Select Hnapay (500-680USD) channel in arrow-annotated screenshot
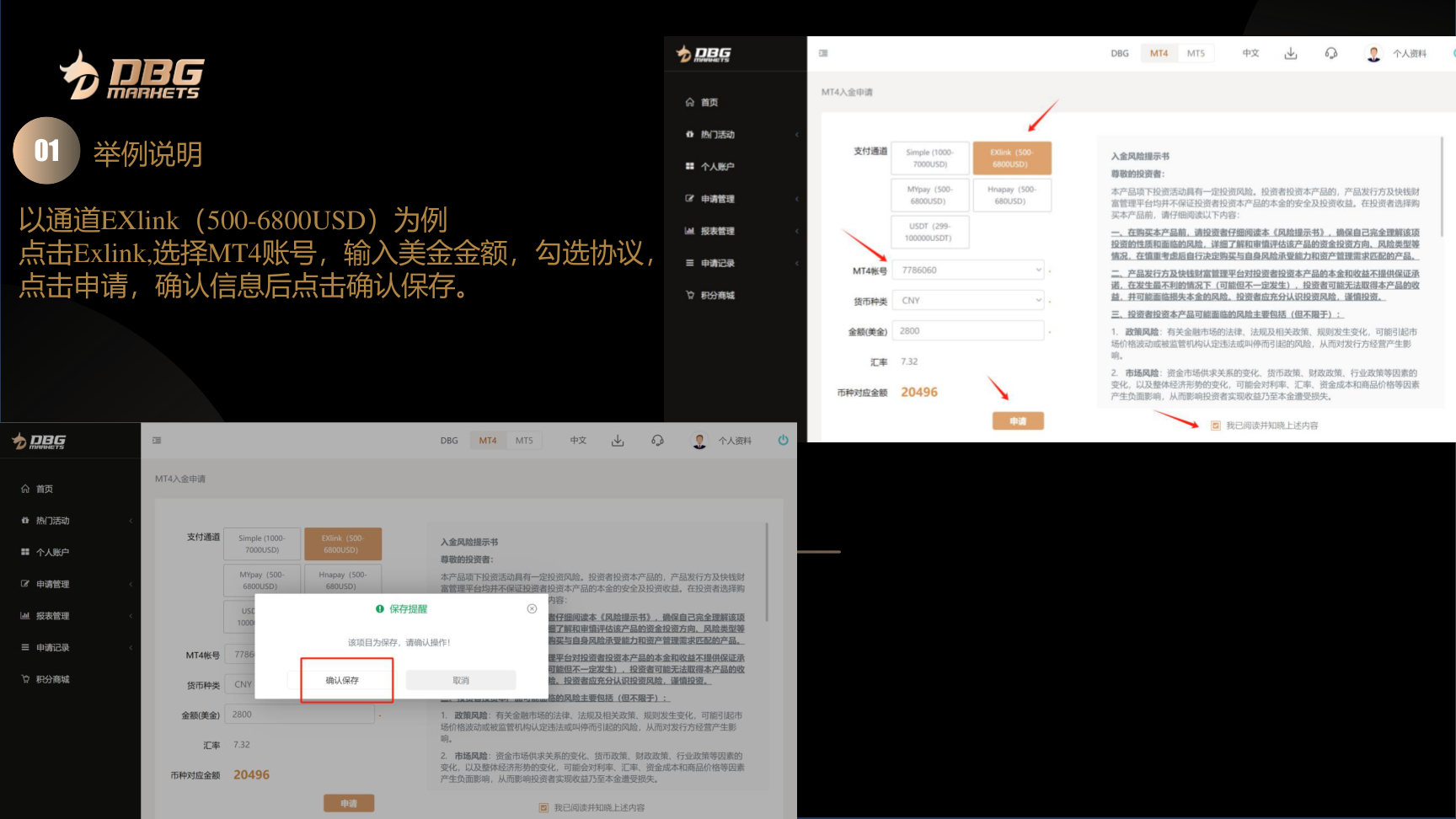The width and height of the screenshot is (1456, 819). [x=1012, y=195]
